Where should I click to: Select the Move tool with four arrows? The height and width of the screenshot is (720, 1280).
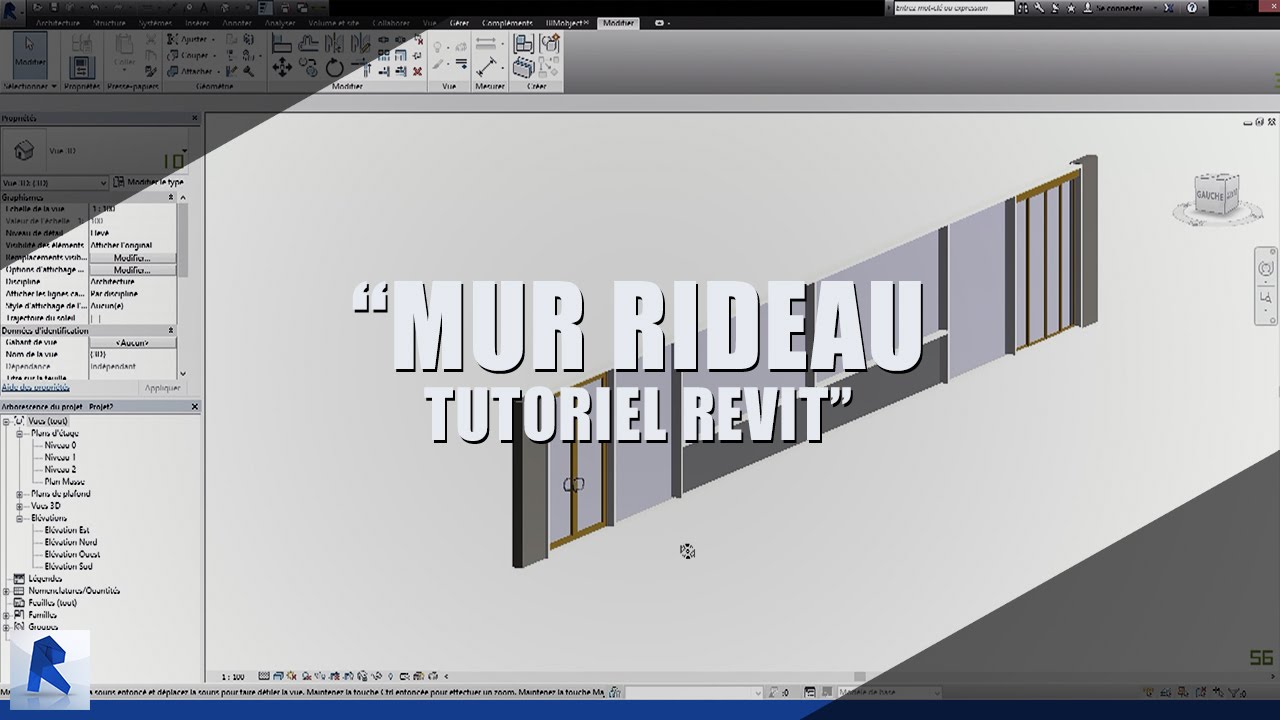click(x=282, y=67)
